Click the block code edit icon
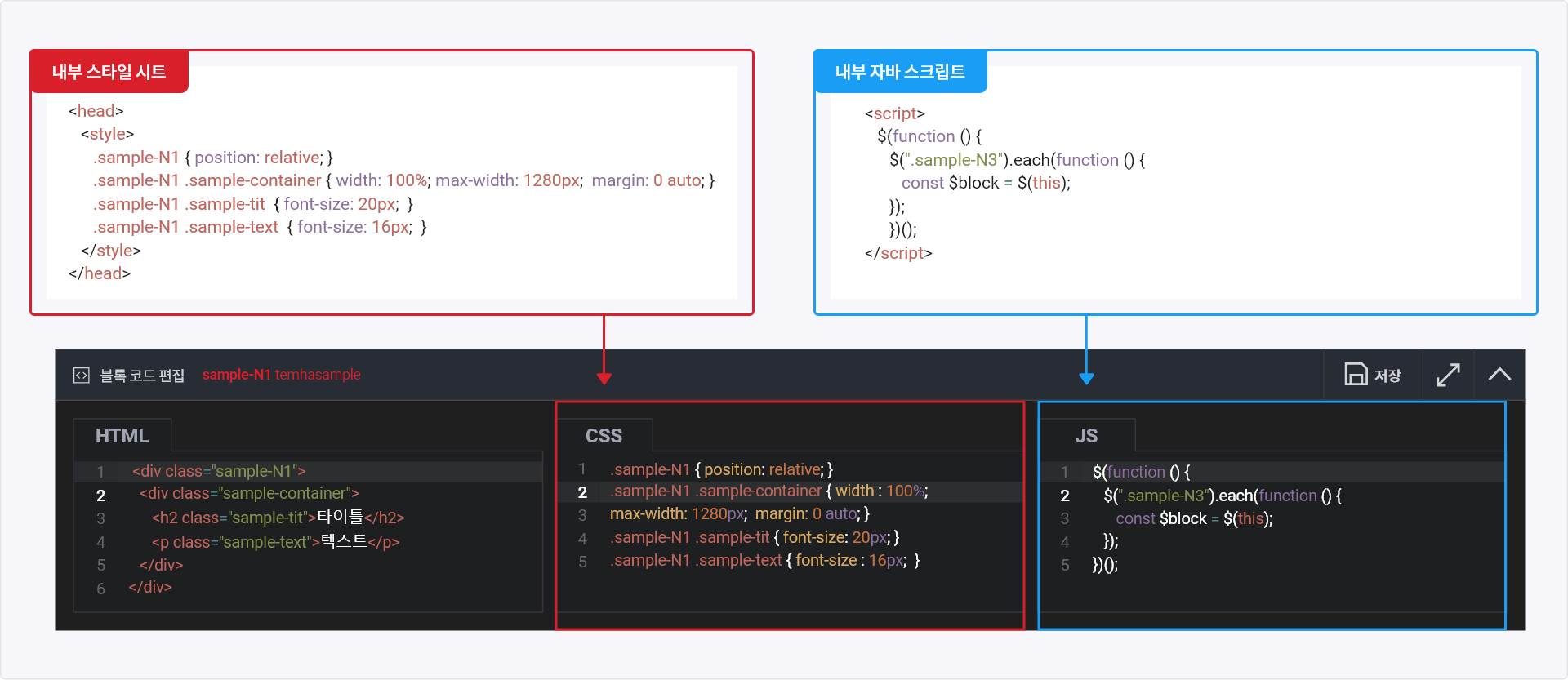The height and width of the screenshot is (680, 1568). tap(81, 376)
